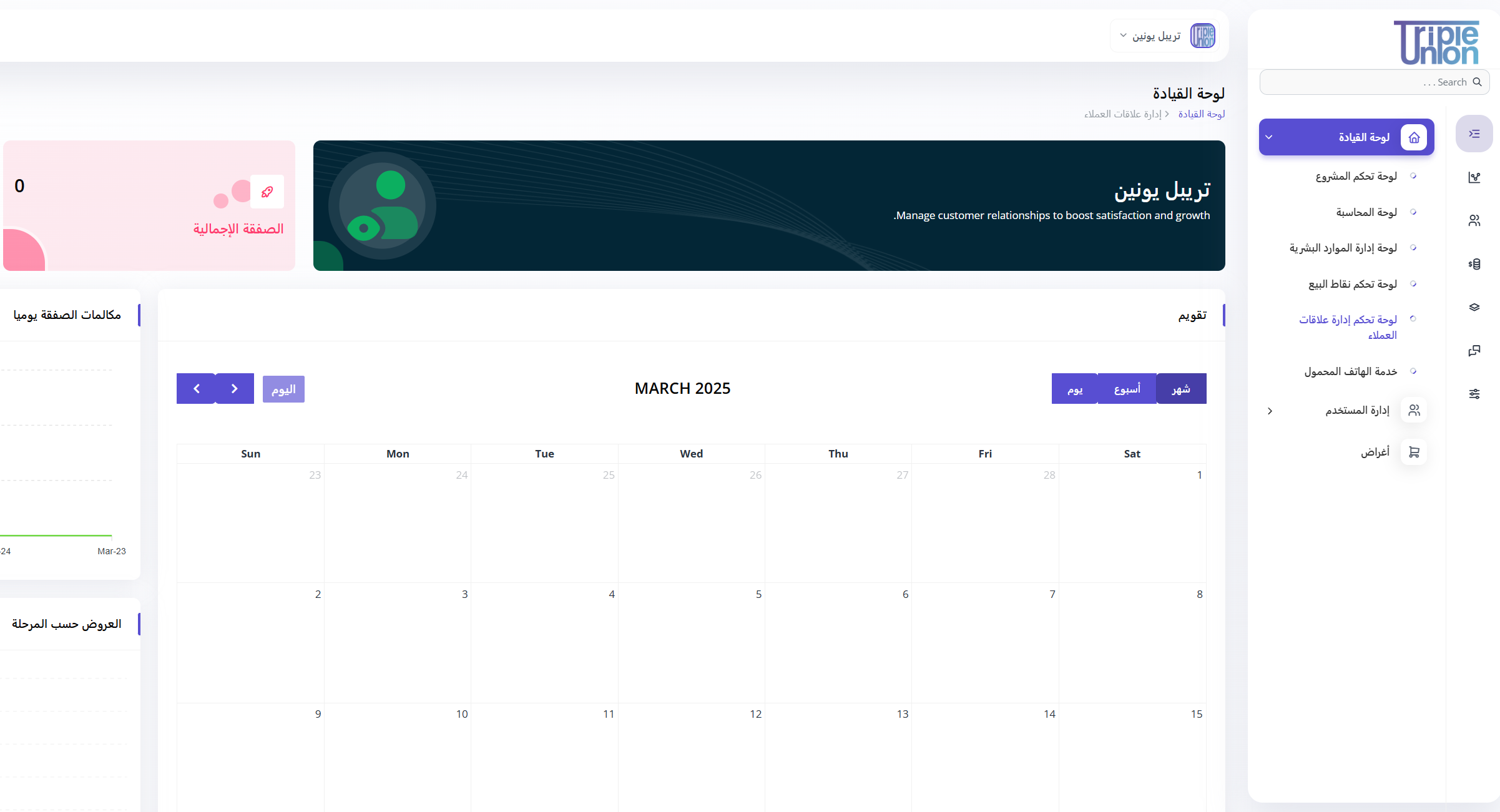This screenshot has width=1500, height=812.
Task: Switch calendar to شهر month view
Action: 1180,389
